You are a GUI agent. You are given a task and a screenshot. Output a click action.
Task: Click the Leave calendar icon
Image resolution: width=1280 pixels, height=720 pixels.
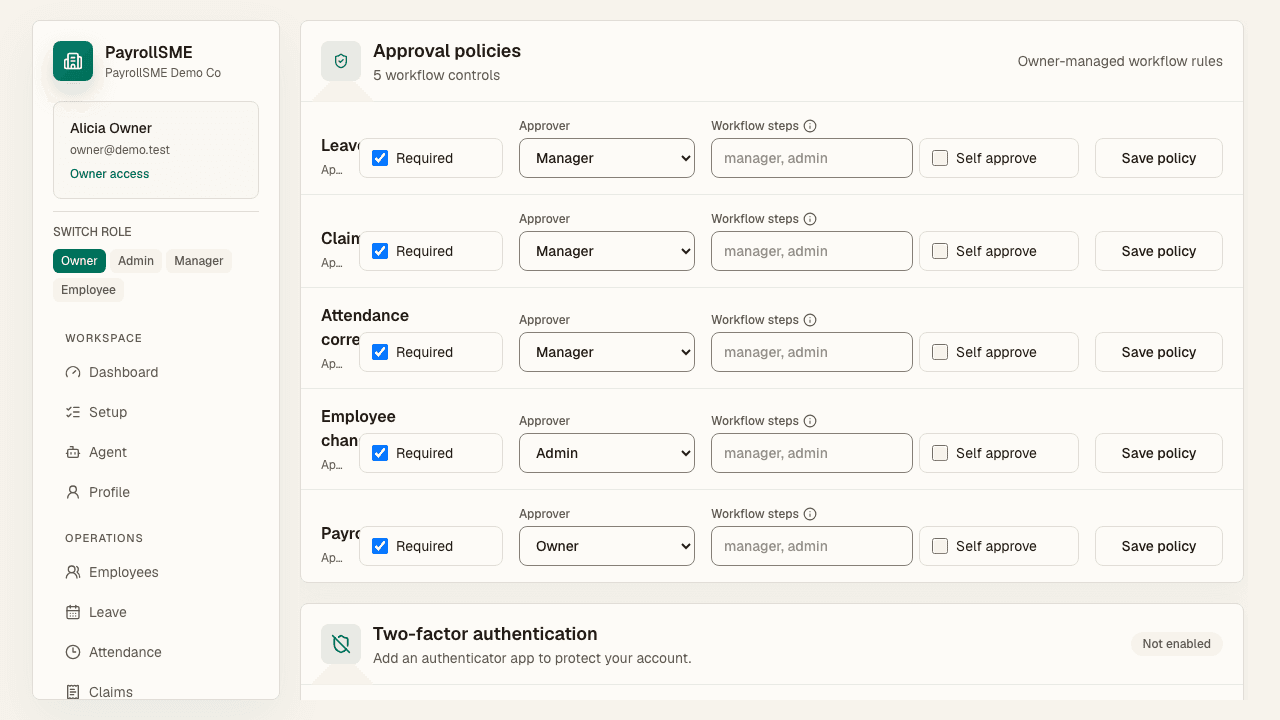pos(73,612)
